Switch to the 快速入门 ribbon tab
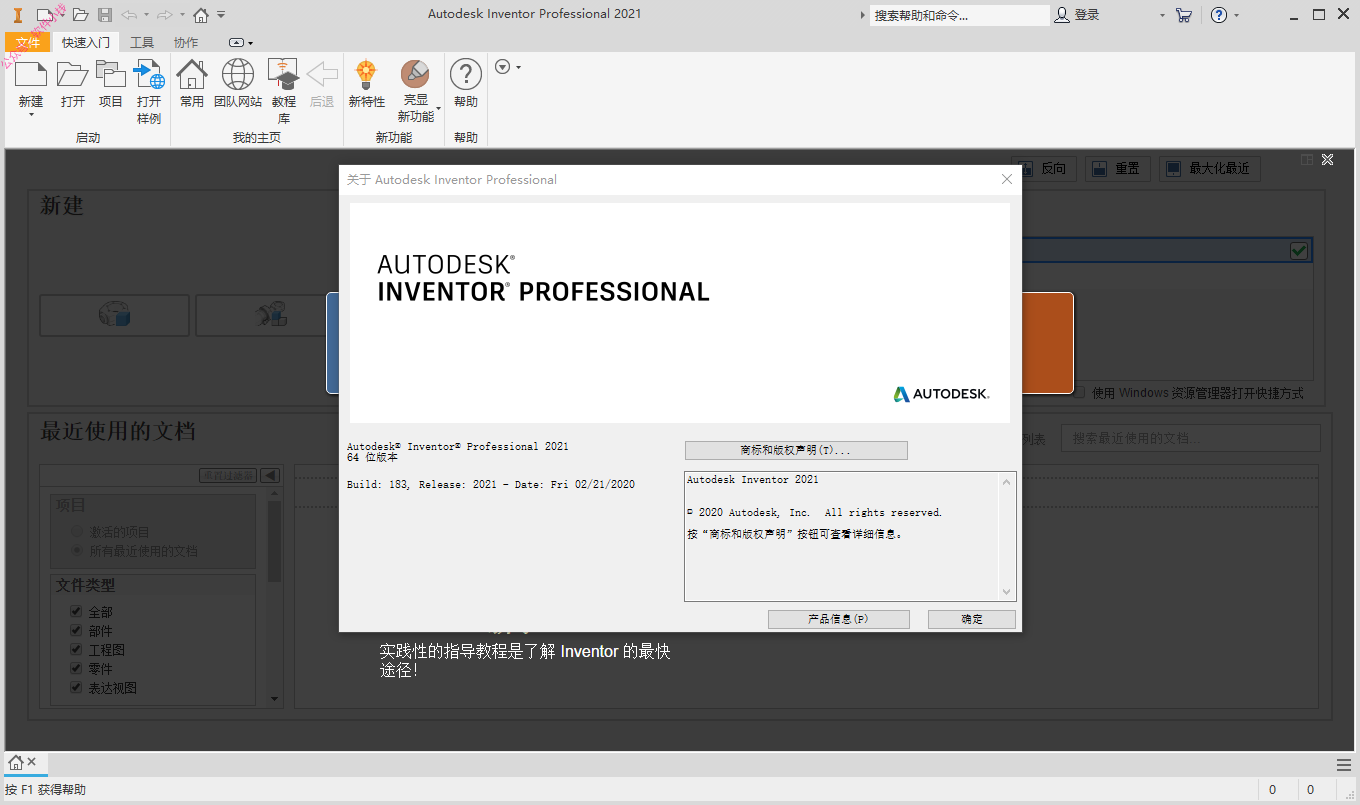This screenshot has height=805, width=1360. click(86, 42)
